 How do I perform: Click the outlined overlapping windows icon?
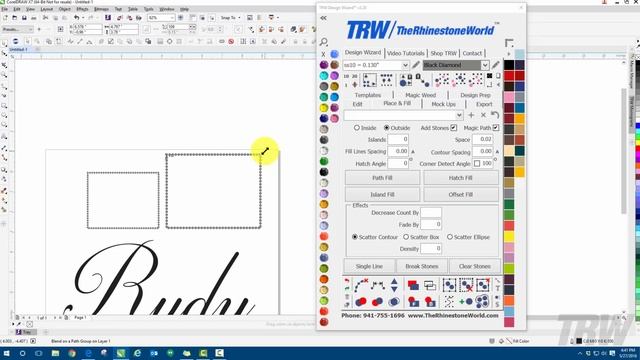pyautogui.click(x=430, y=285)
